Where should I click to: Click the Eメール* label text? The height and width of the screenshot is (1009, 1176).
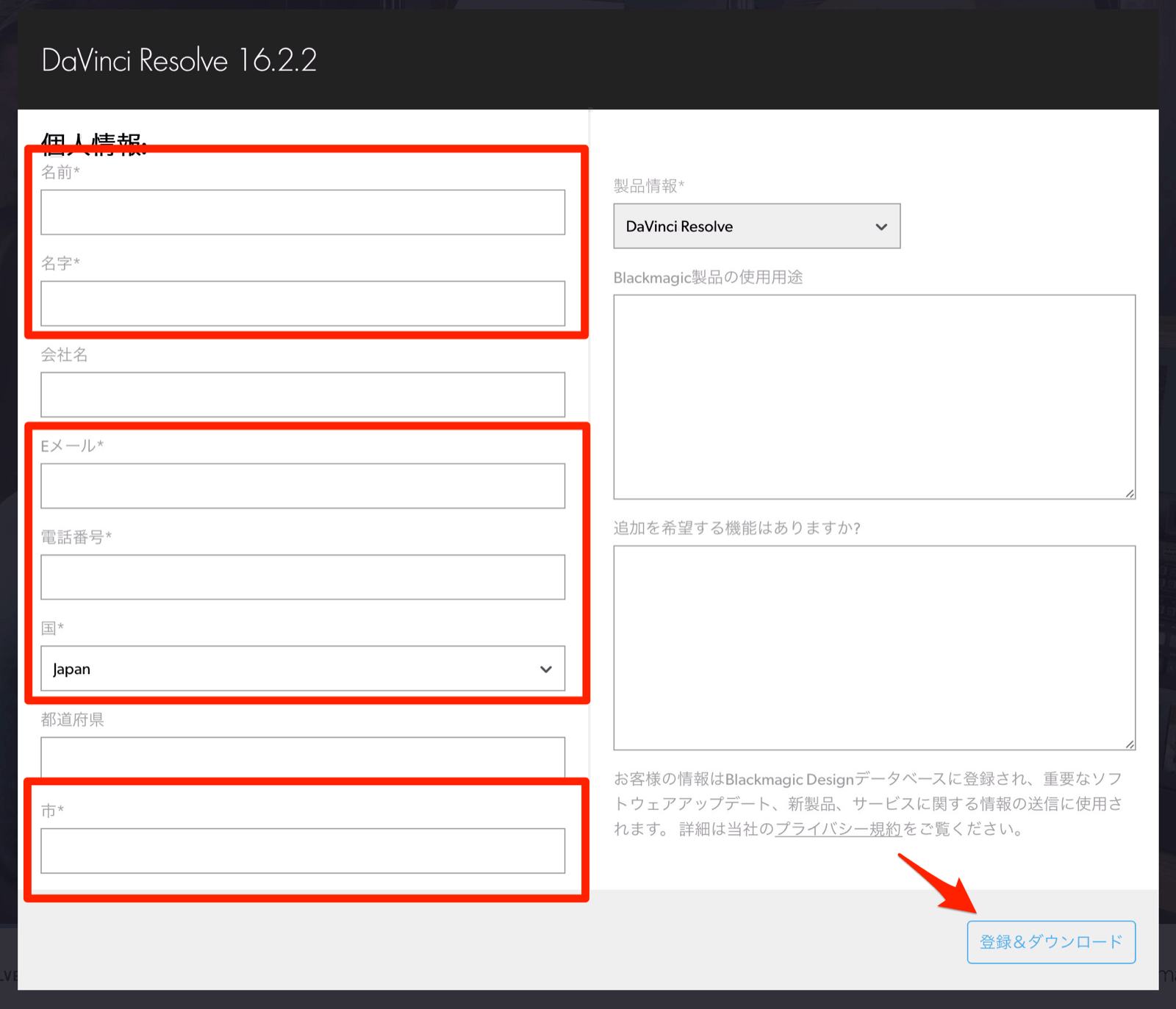tap(72, 446)
